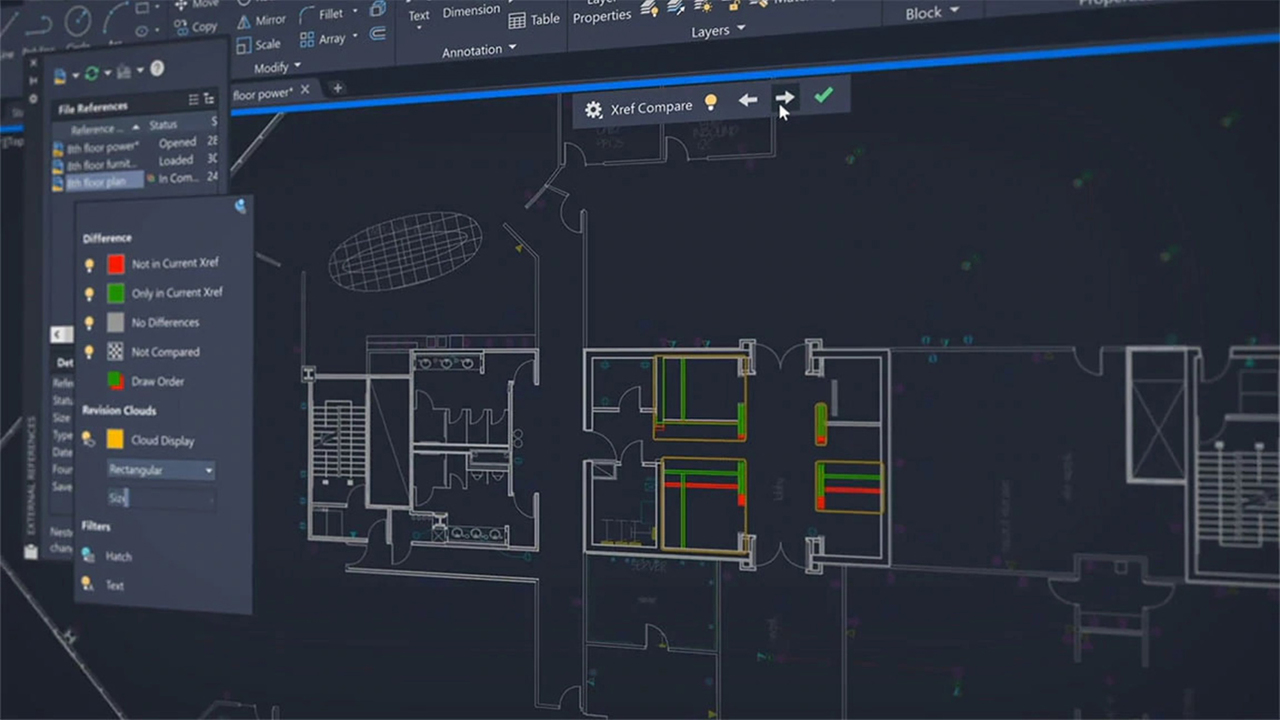Select the Fillet tool
This screenshot has width=1280, height=720.
pos(327,13)
